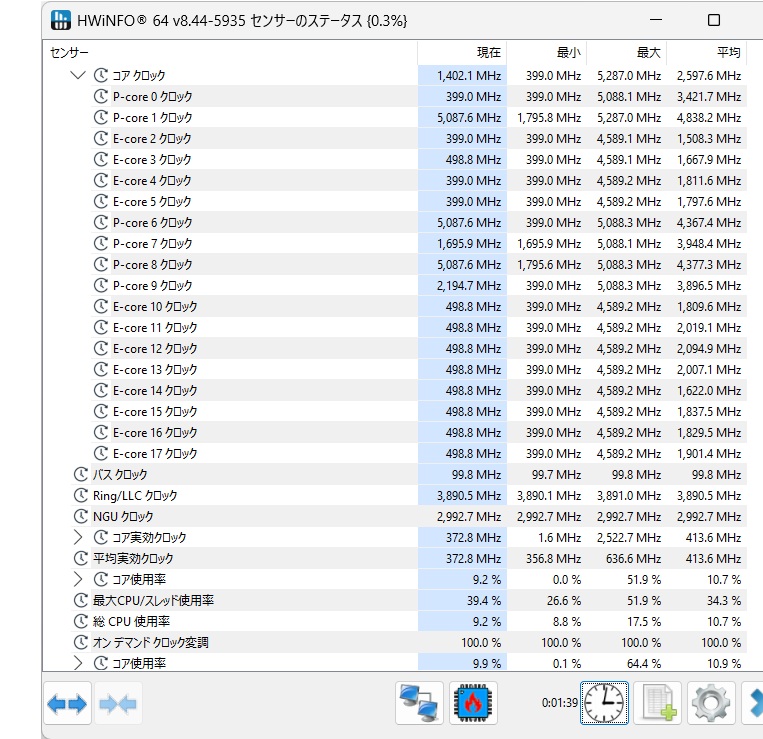Expand the コア使用率 group showing 9.2 %
The image size is (763, 739).
click(78, 579)
